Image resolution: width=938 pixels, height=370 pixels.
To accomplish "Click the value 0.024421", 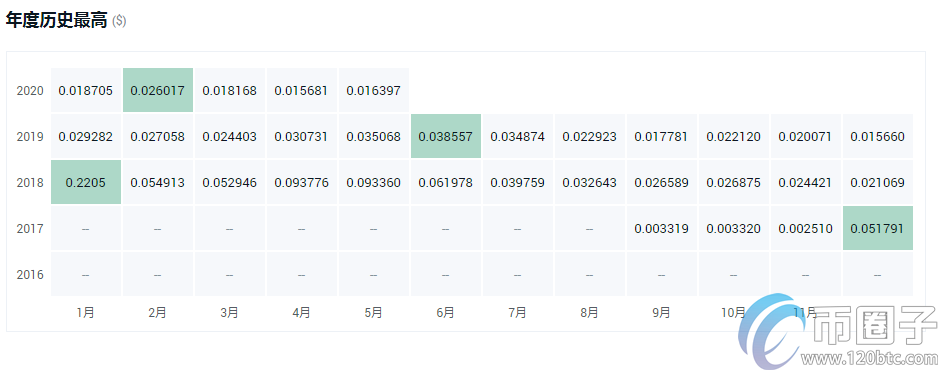I will (x=805, y=183).
